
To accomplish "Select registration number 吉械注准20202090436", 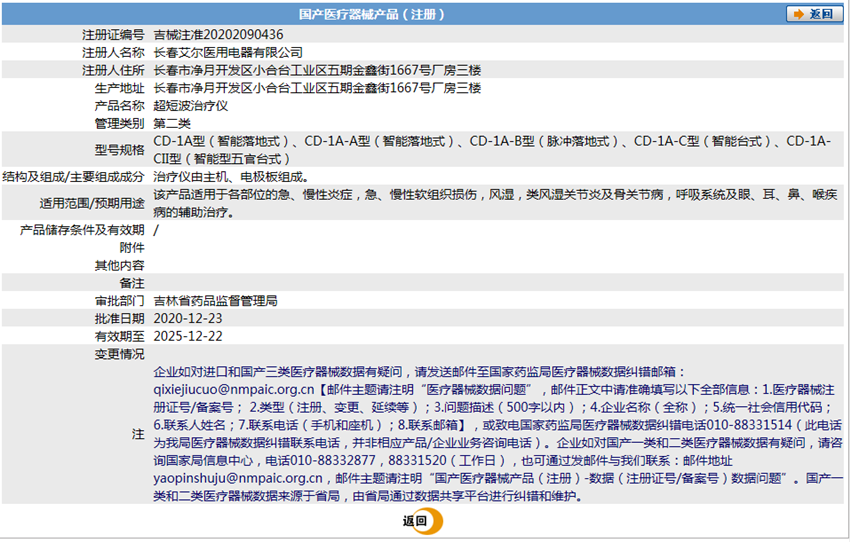I will 218,35.
